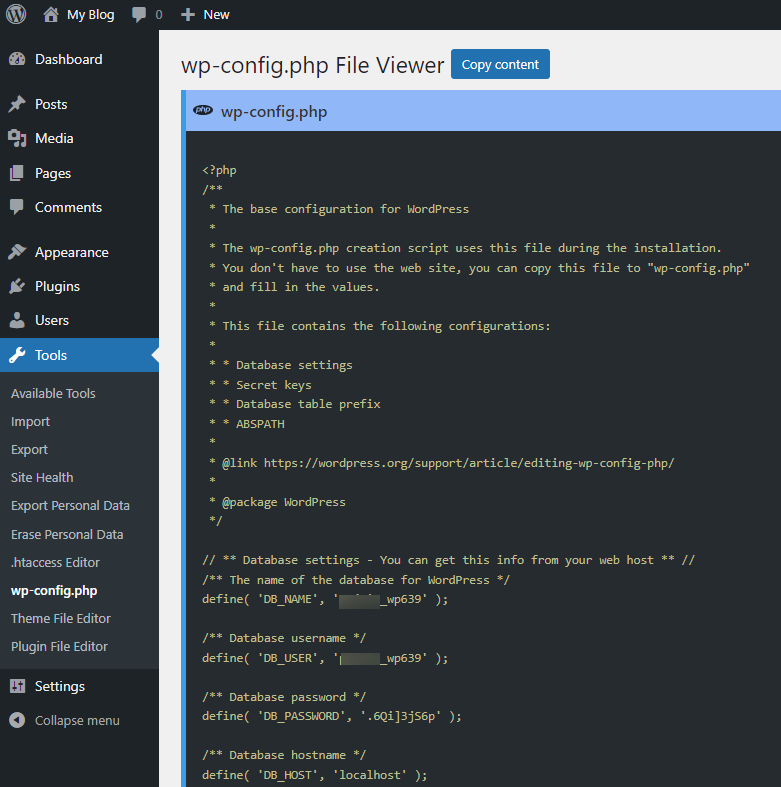Click the DB_USER define line
This screenshot has height=787, width=781.
(x=325, y=658)
